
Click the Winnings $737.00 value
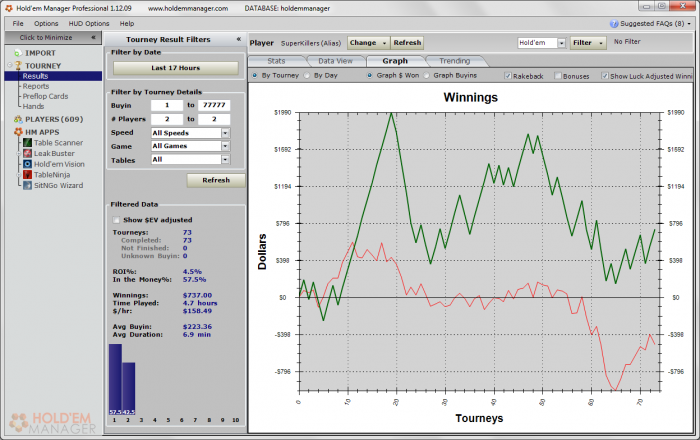197,295
